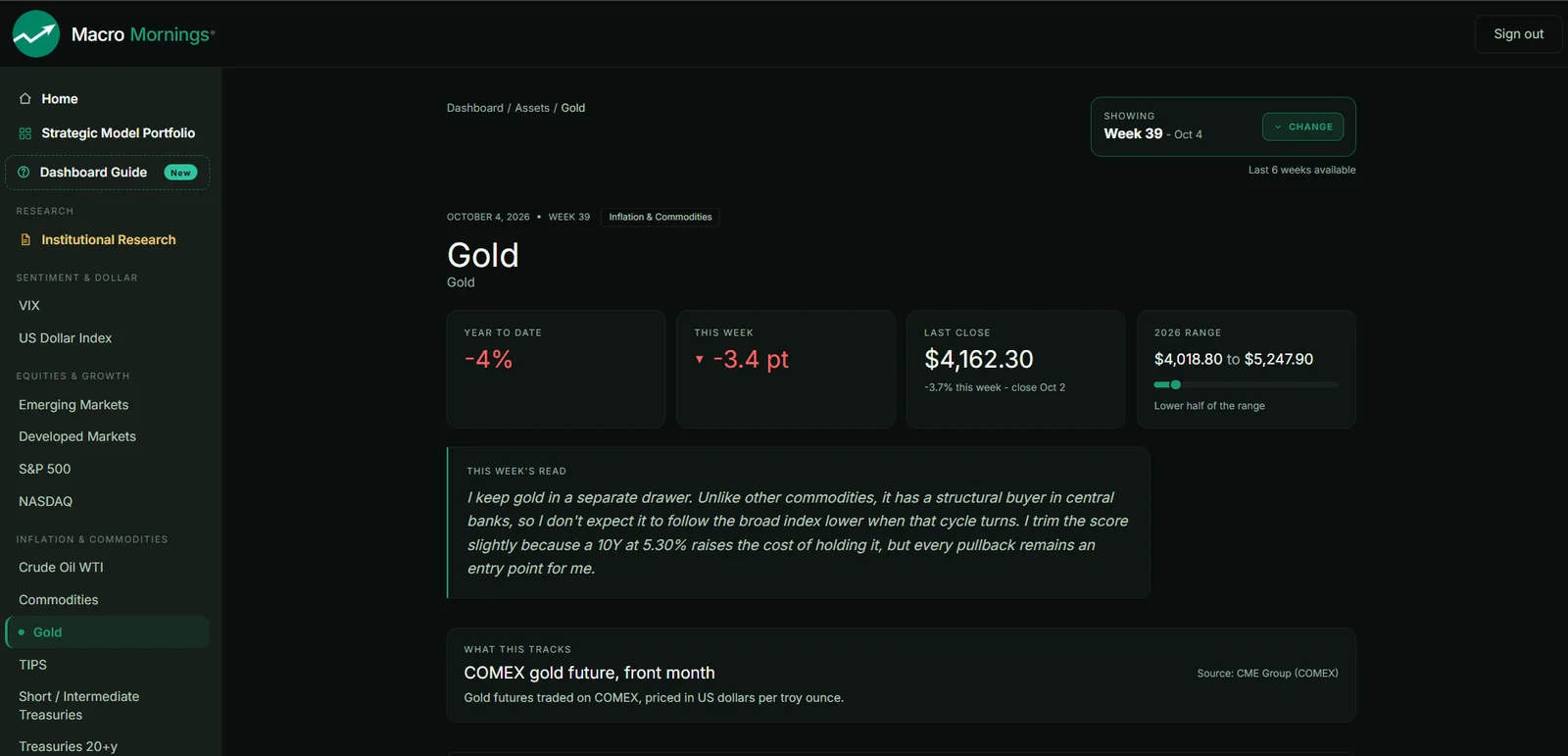Click the 'October 4, 2026' date label
The width and height of the screenshot is (1568, 756).
coord(488,218)
